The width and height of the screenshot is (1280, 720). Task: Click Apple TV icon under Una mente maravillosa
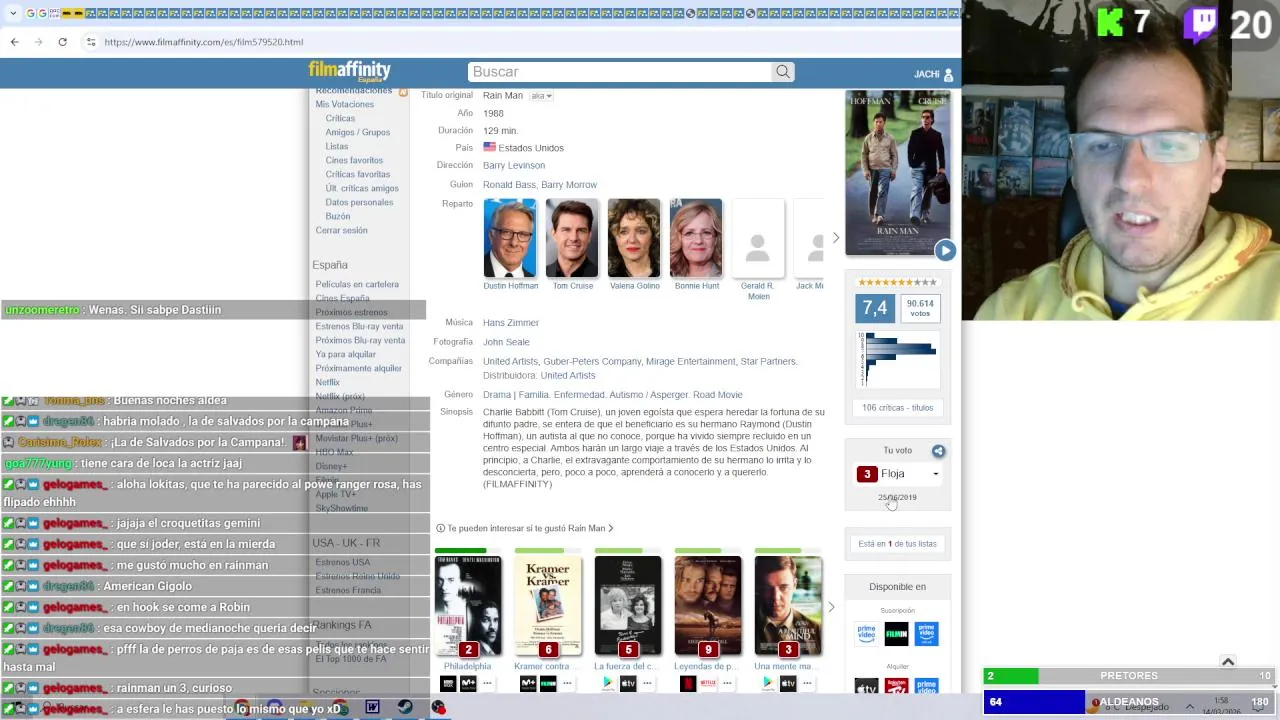tap(788, 683)
